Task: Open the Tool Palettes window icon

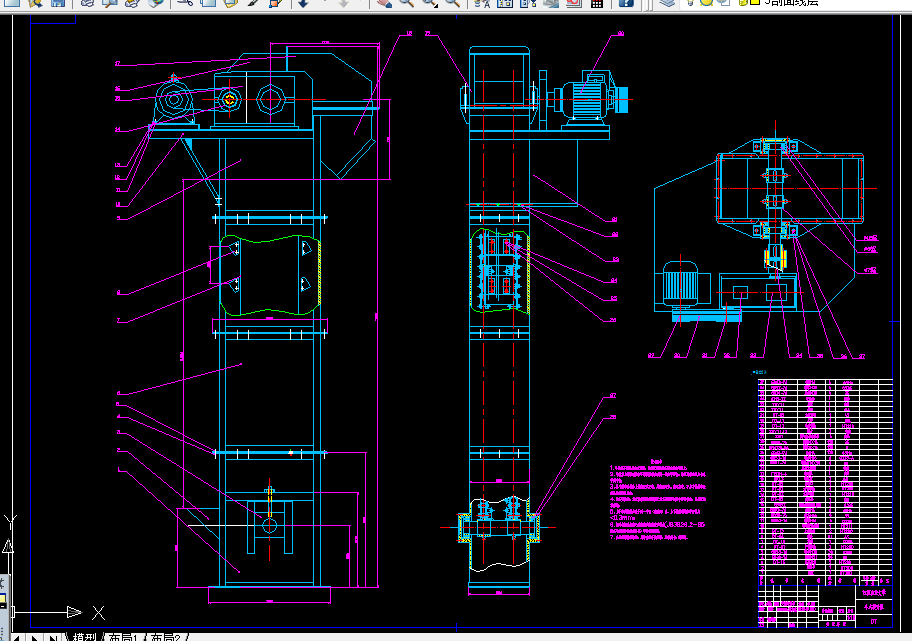Action: (x=528, y=3)
